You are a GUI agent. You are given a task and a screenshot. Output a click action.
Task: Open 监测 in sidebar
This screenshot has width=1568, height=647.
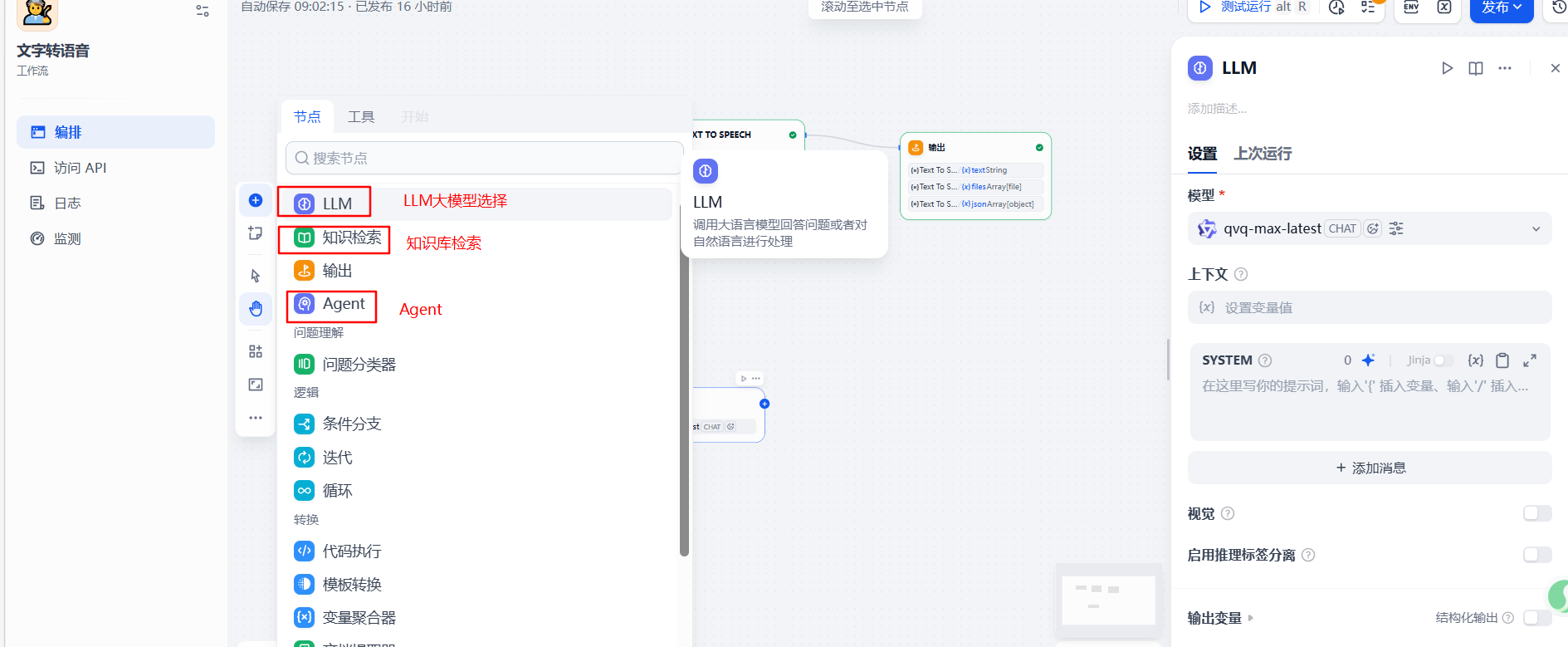(x=115, y=238)
